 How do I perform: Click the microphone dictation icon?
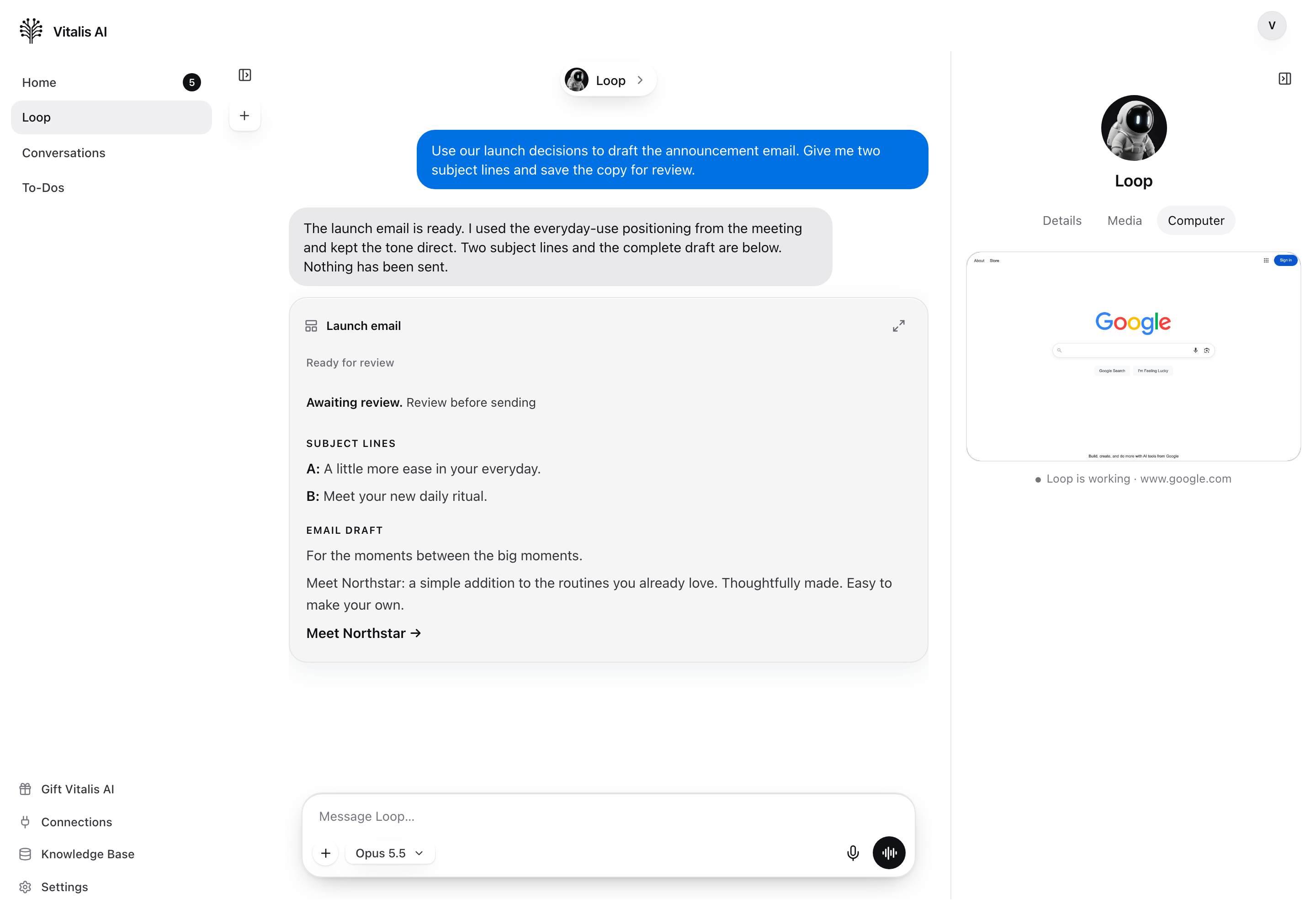click(x=852, y=853)
